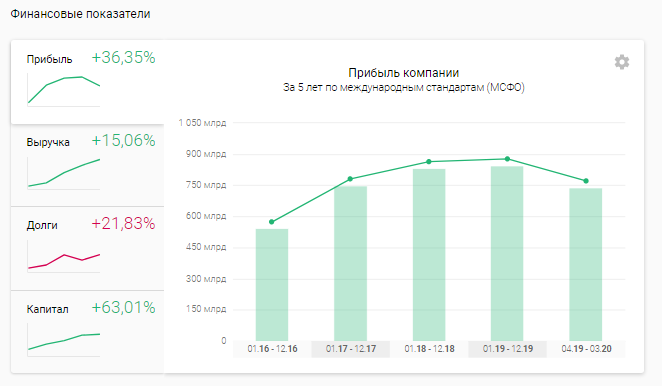Click the 600 млрд axis label
Viewport: 662px width, 386px height.
[206, 216]
